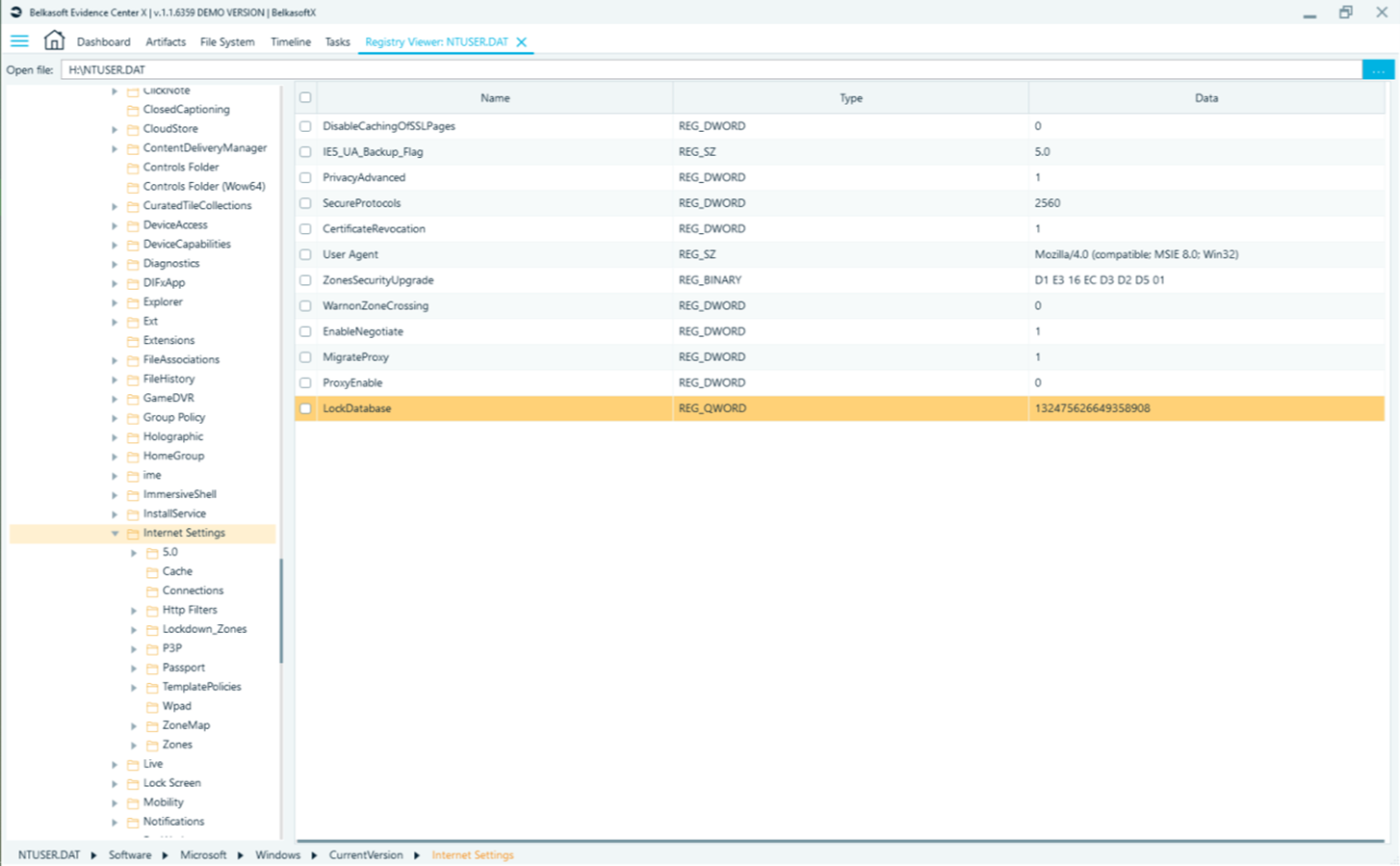Select the TemplatePolicies tree item

(201, 688)
